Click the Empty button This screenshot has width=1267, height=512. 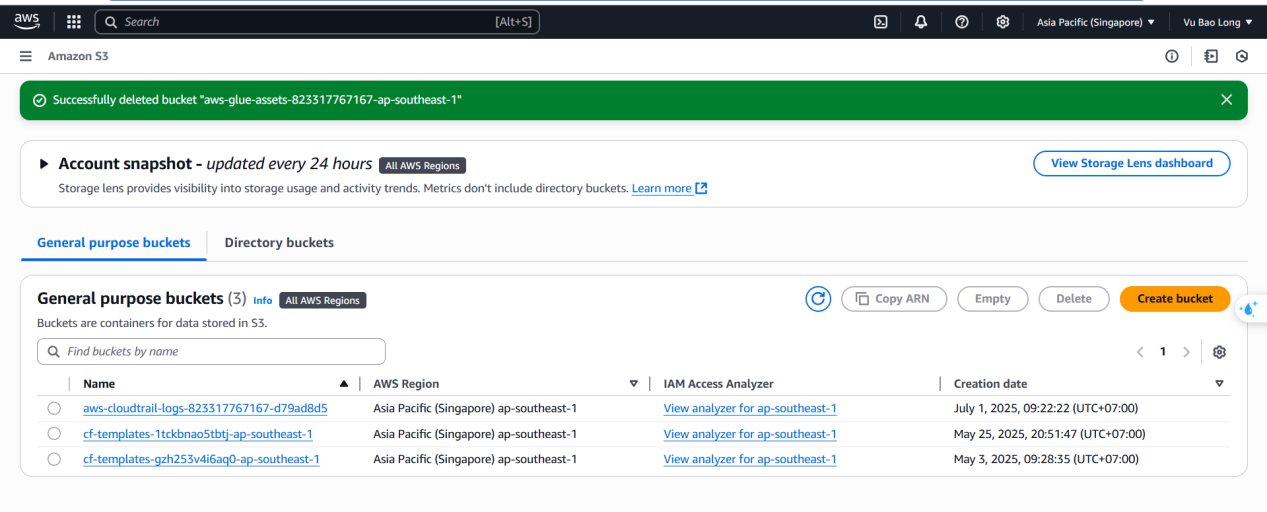point(993,299)
